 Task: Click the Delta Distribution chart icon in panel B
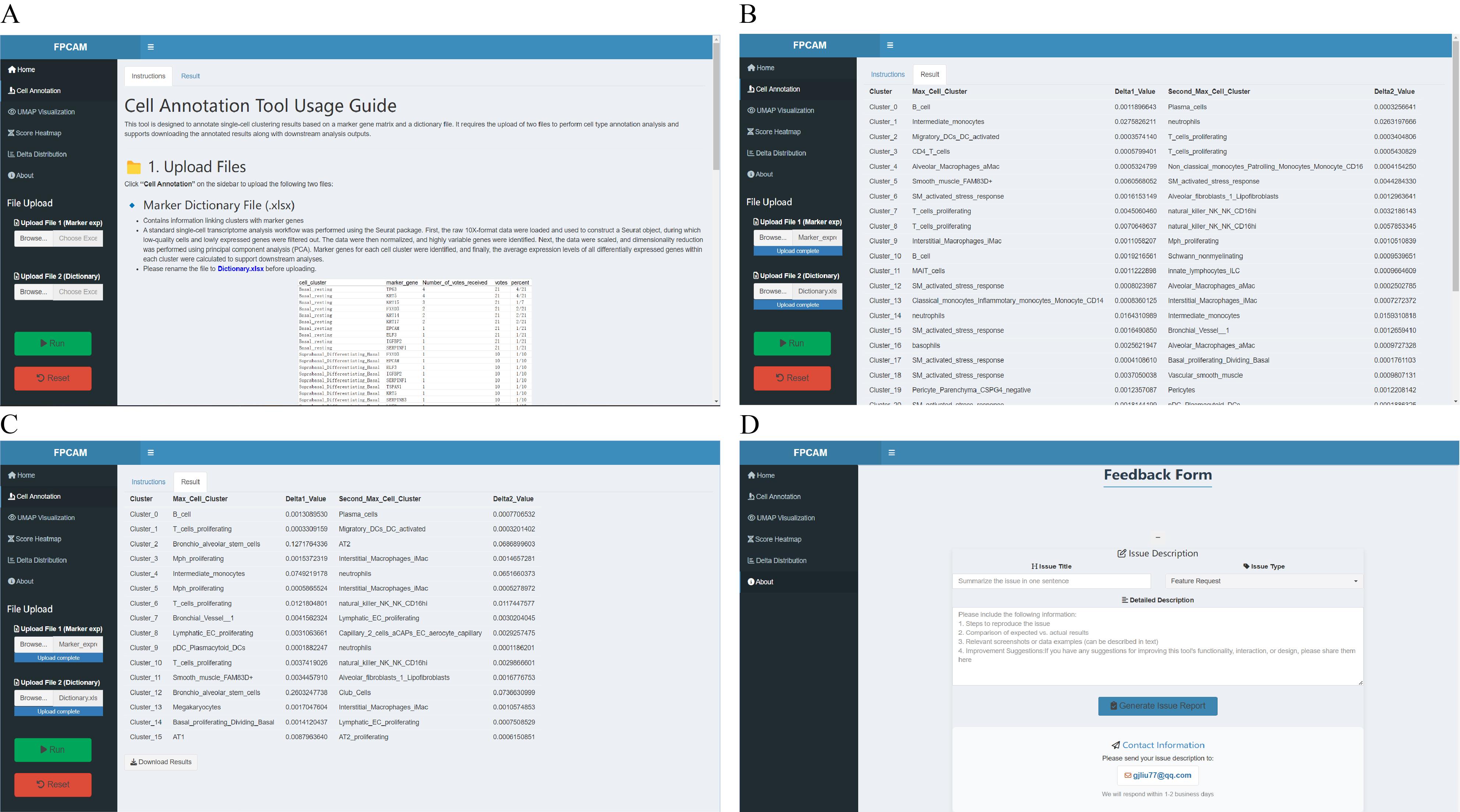750,153
